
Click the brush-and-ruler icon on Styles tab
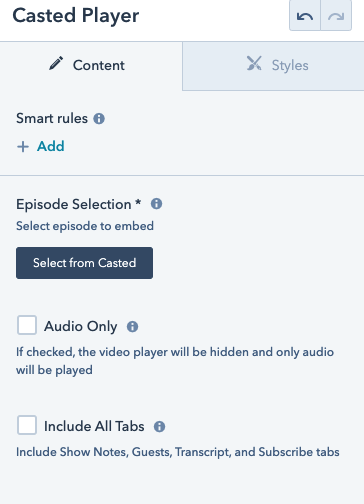[x=254, y=63]
